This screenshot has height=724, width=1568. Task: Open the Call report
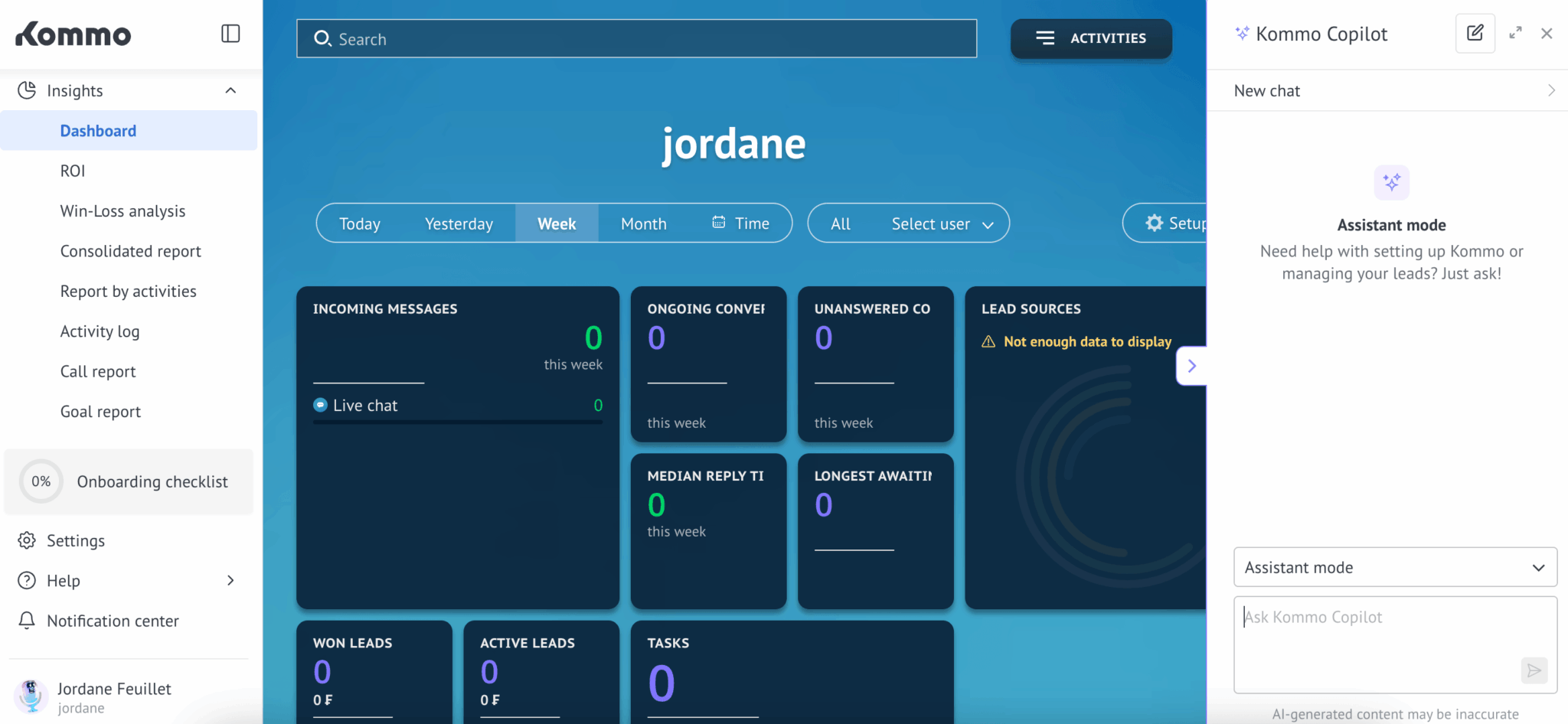(x=98, y=372)
